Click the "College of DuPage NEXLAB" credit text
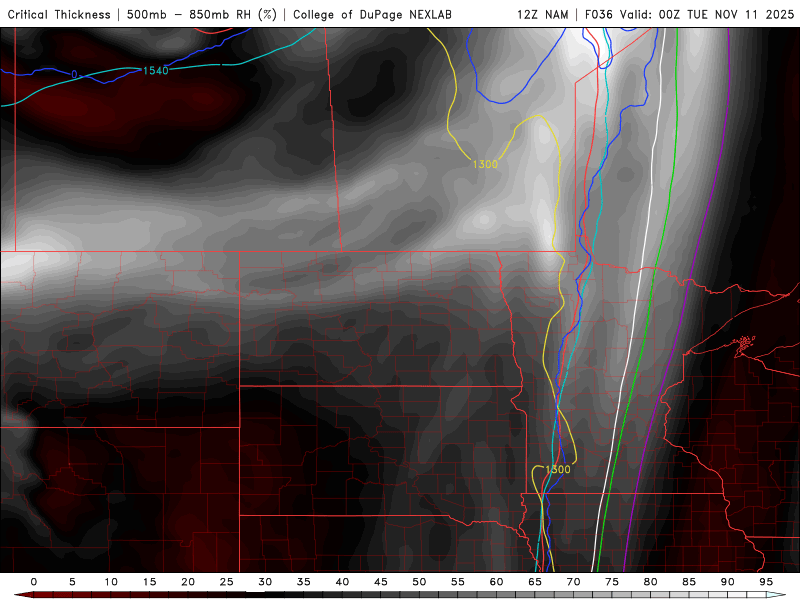The width and height of the screenshot is (800, 600). (x=372, y=14)
